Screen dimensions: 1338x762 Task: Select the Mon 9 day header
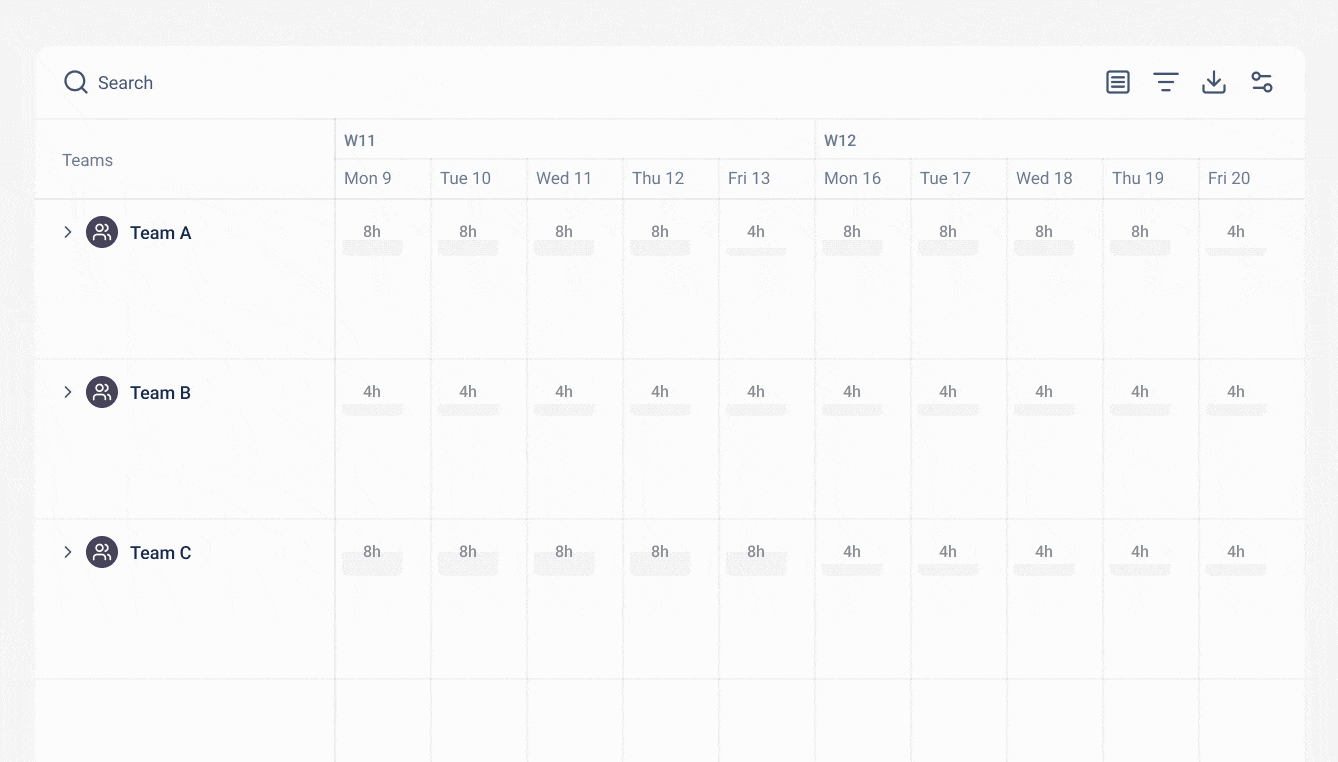pyautogui.click(x=368, y=178)
